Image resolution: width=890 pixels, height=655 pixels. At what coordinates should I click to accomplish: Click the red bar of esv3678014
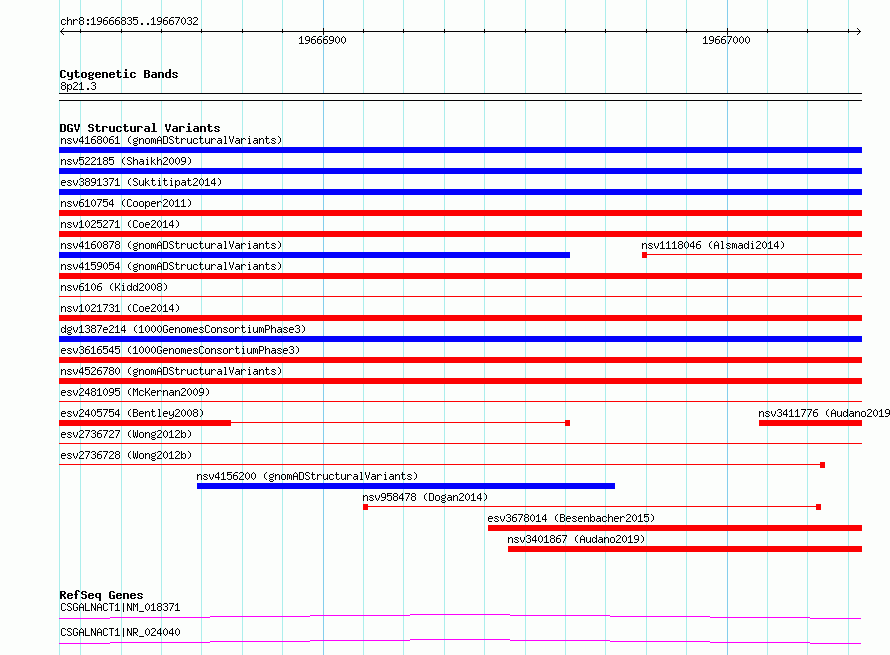[675, 528]
